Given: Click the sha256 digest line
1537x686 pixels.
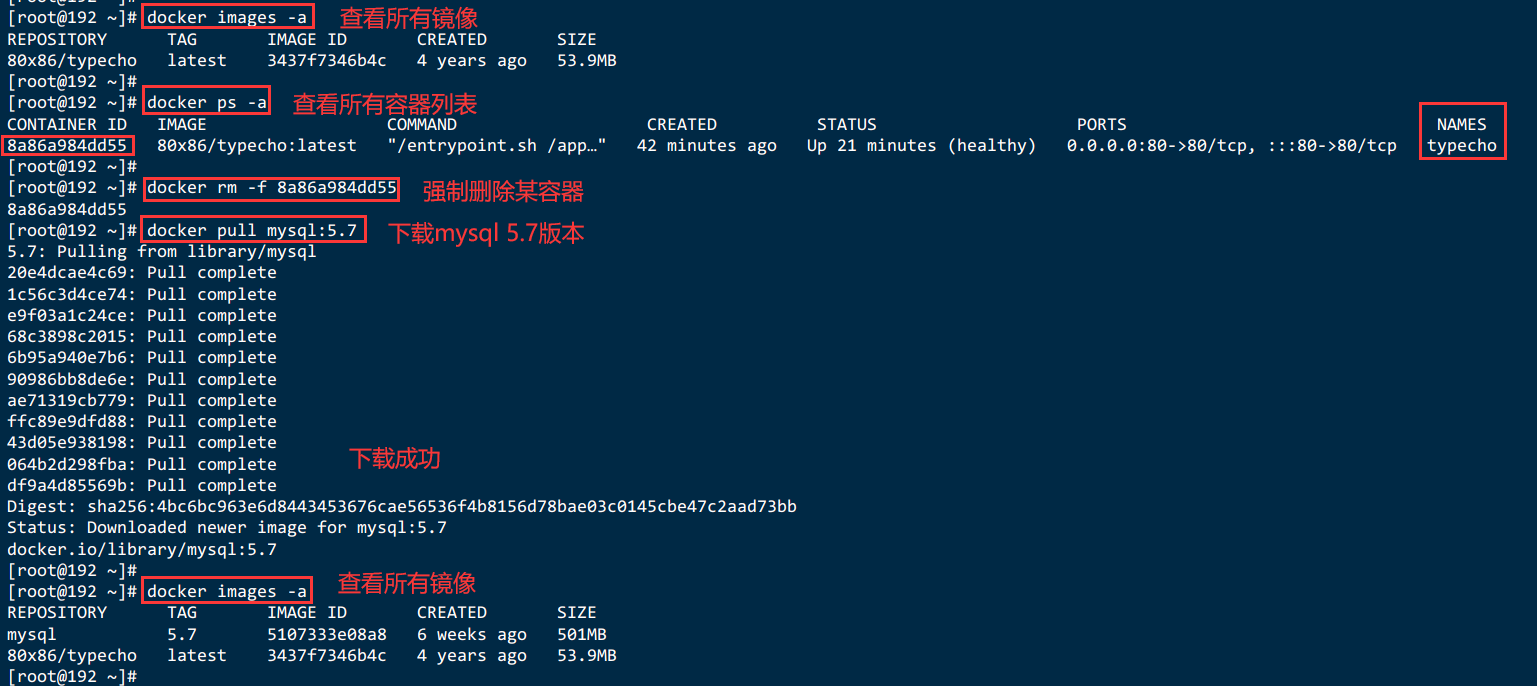Looking at the screenshot, I should [402, 507].
